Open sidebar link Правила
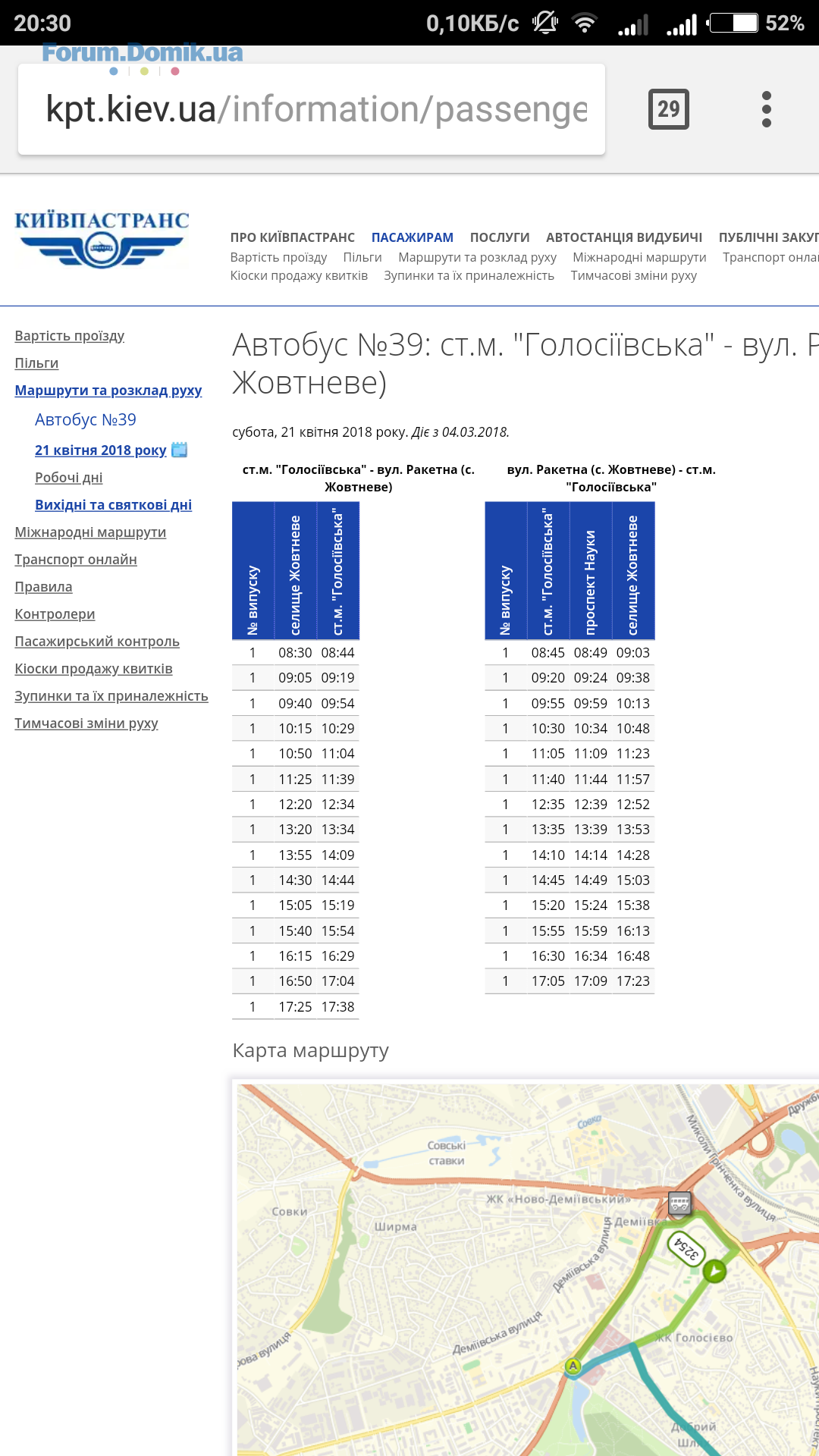 [x=44, y=587]
